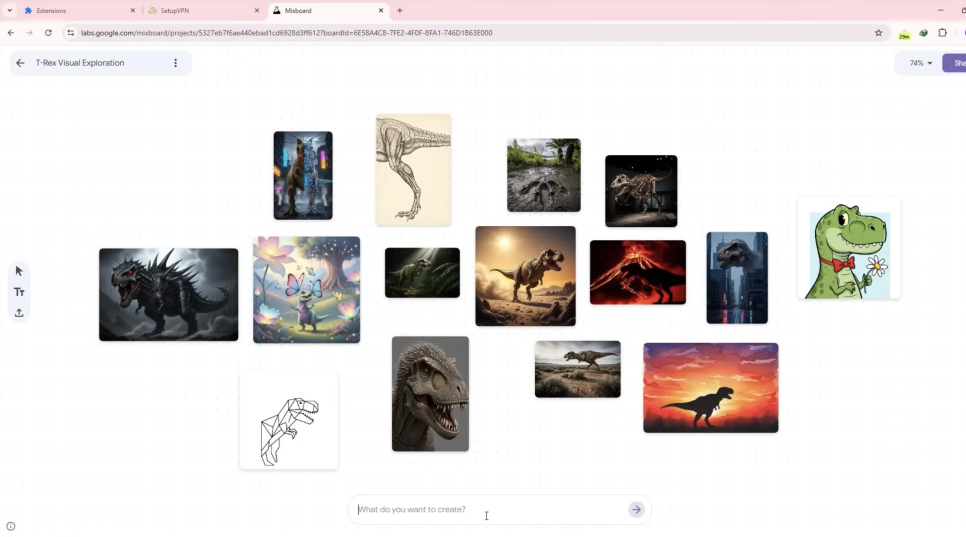Switch to the Extensions tab
966x537 pixels.
[79, 10]
